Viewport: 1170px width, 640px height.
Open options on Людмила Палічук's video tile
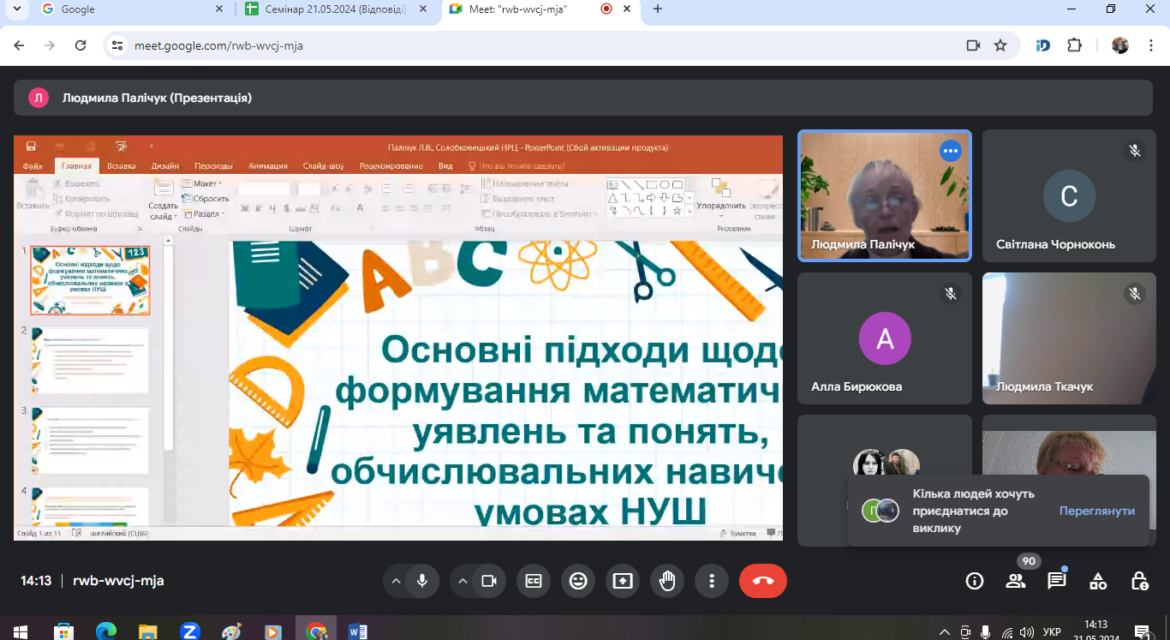coord(950,151)
